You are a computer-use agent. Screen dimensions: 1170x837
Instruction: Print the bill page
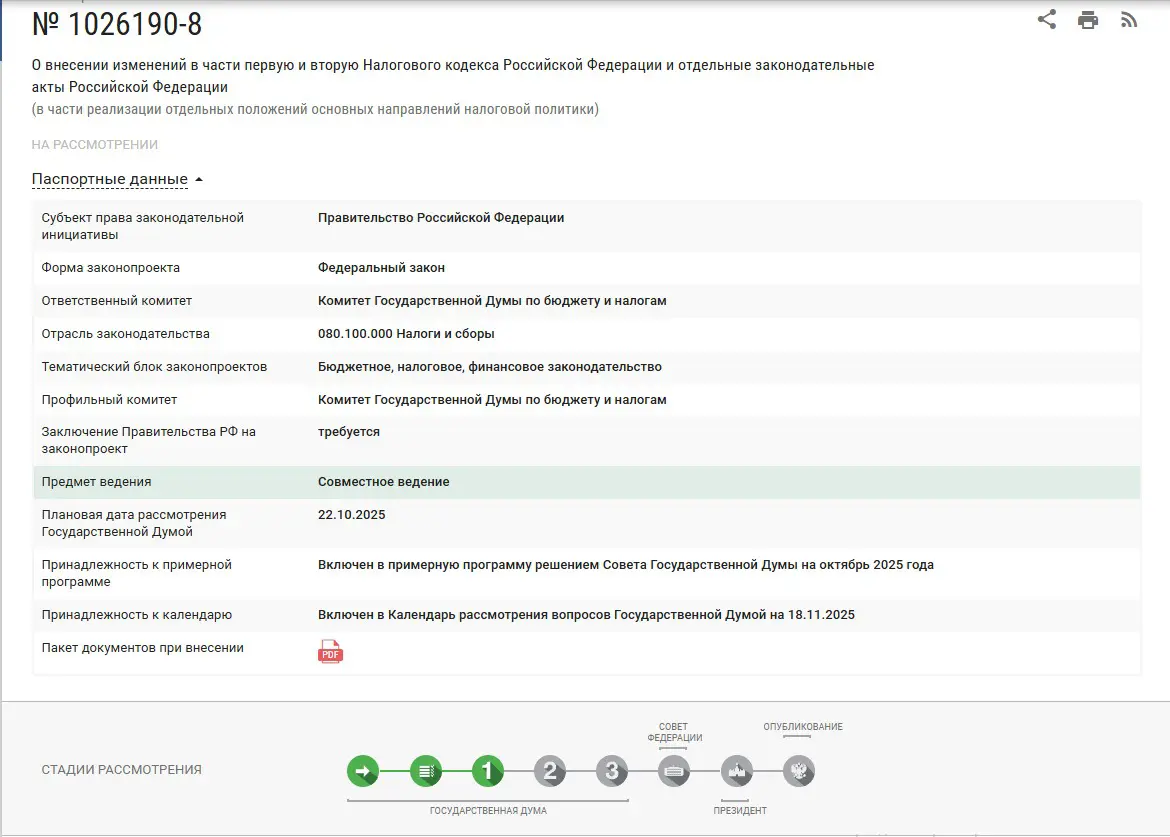(x=1088, y=20)
